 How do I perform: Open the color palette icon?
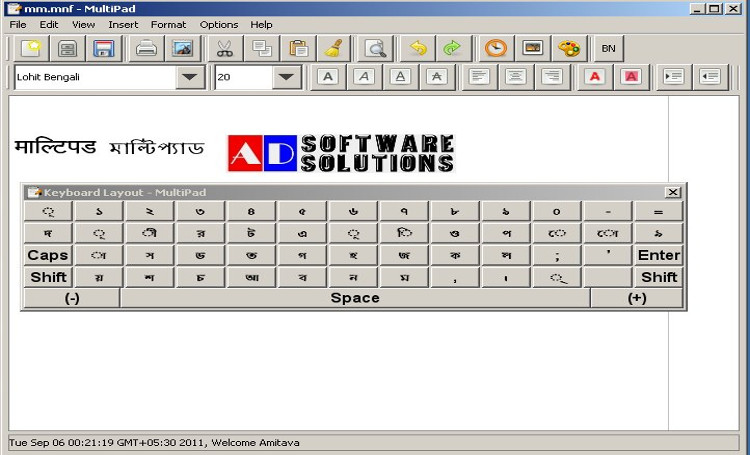(569, 48)
